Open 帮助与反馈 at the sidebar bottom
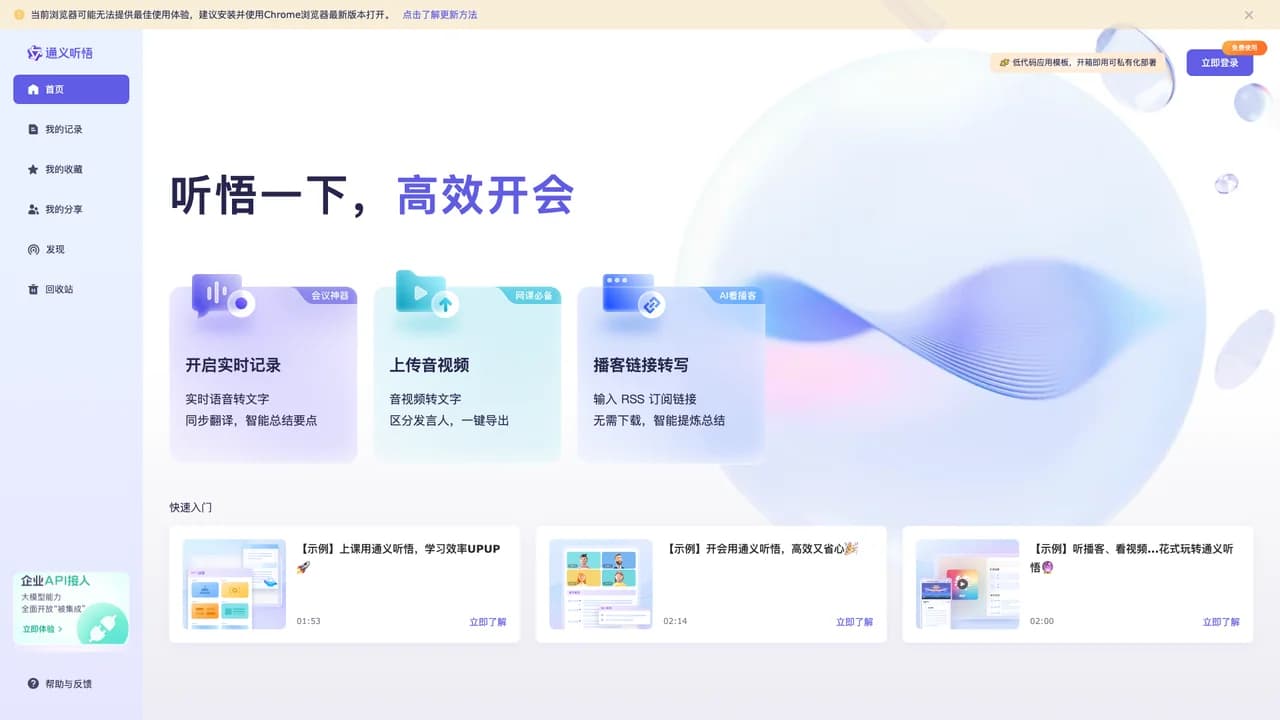Screen dimensions: 1280x720 pyautogui.click(x=71, y=684)
